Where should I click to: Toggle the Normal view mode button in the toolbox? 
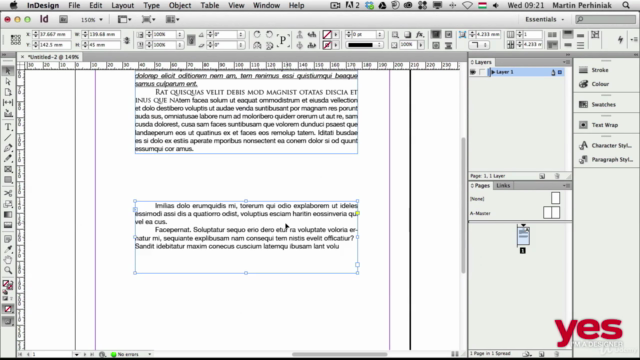(x=8, y=322)
